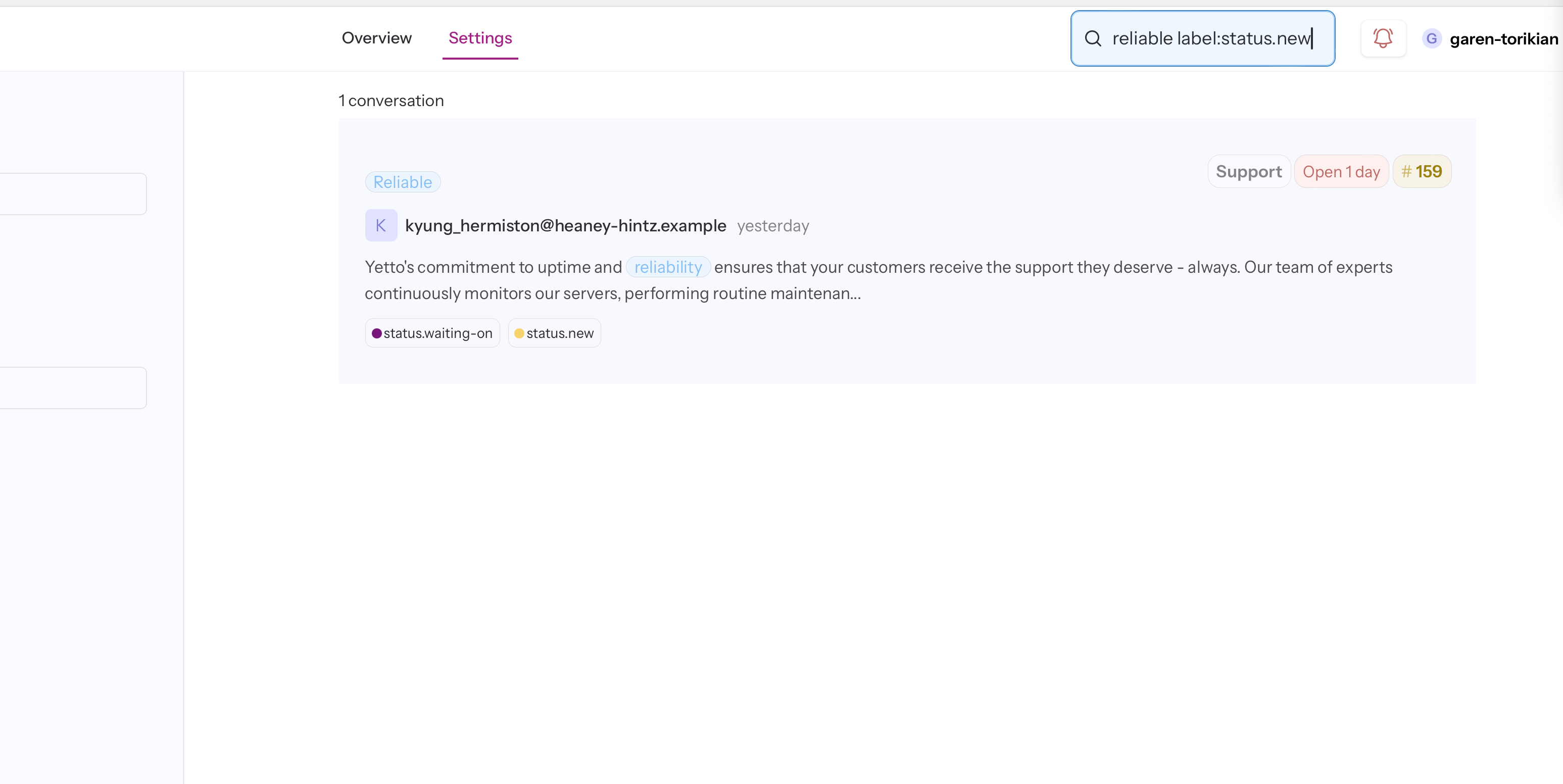Click the yesterday timestamp

click(773, 226)
